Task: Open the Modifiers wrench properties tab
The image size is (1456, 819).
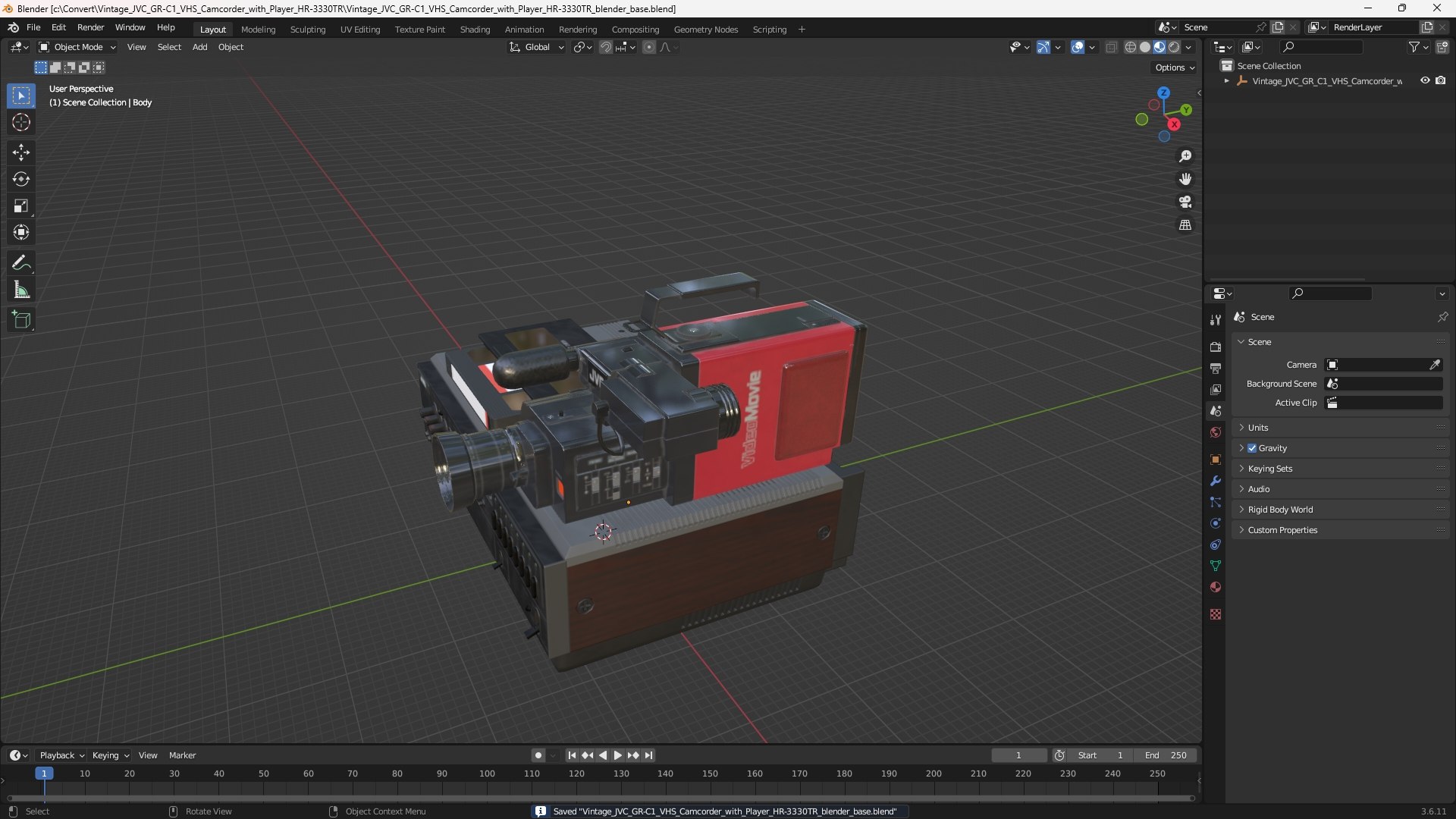Action: 1216,481
